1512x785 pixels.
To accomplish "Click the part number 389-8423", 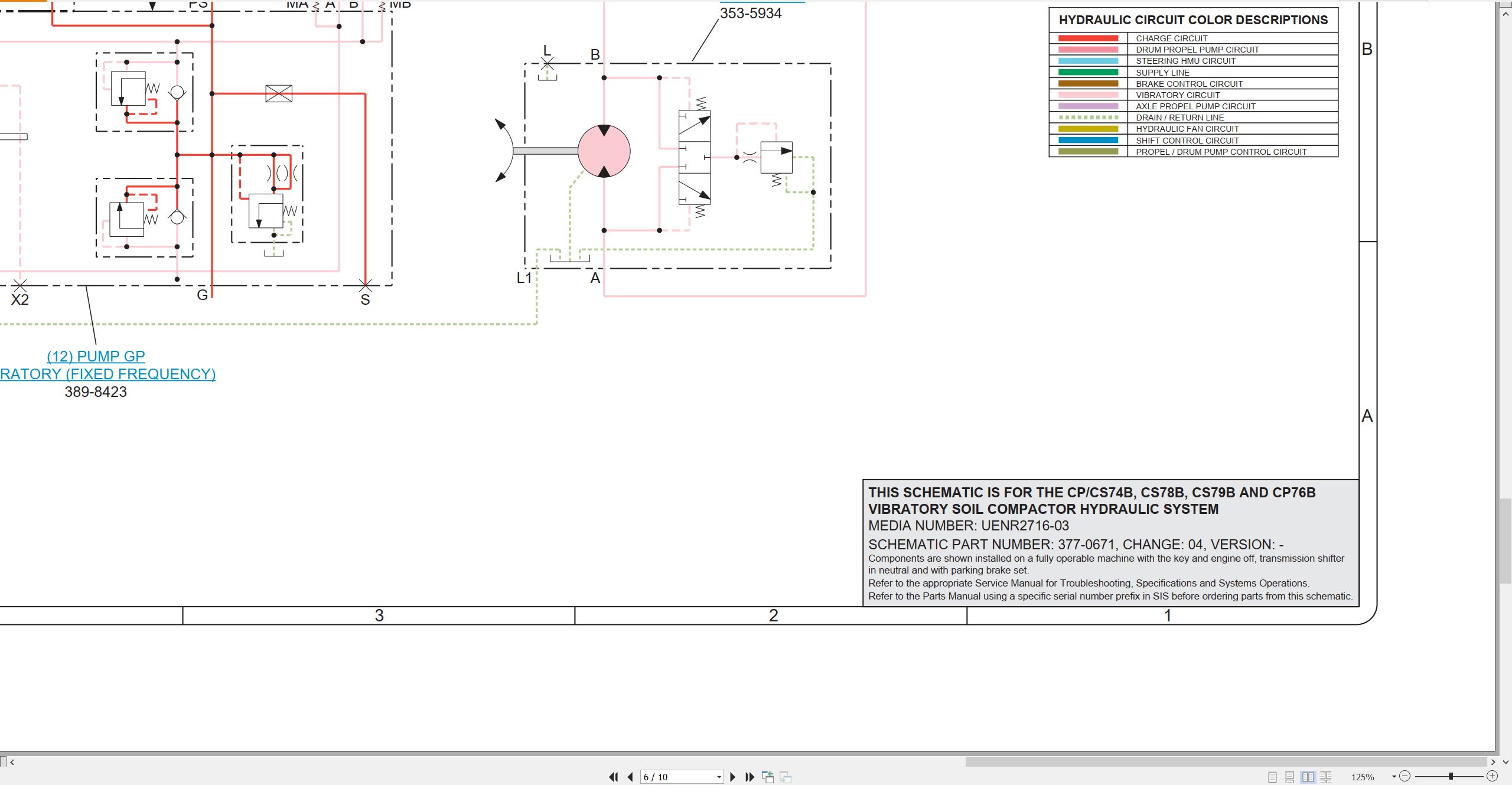I will [96, 392].
